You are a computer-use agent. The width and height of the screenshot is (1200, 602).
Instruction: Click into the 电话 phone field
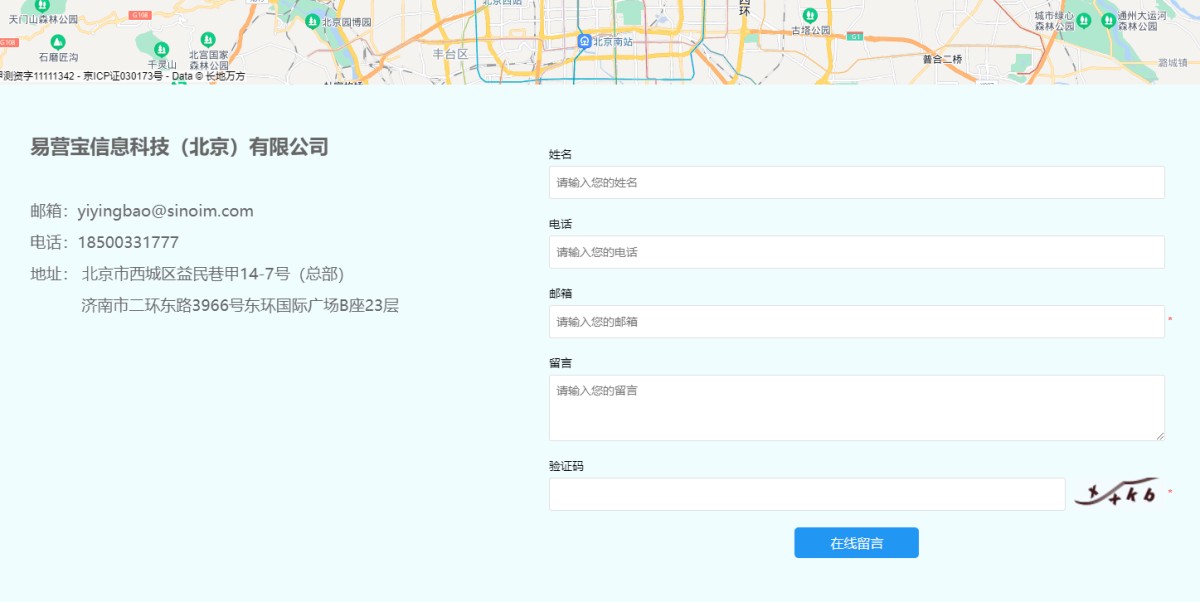pyautogui.click(x=856, y=252)
